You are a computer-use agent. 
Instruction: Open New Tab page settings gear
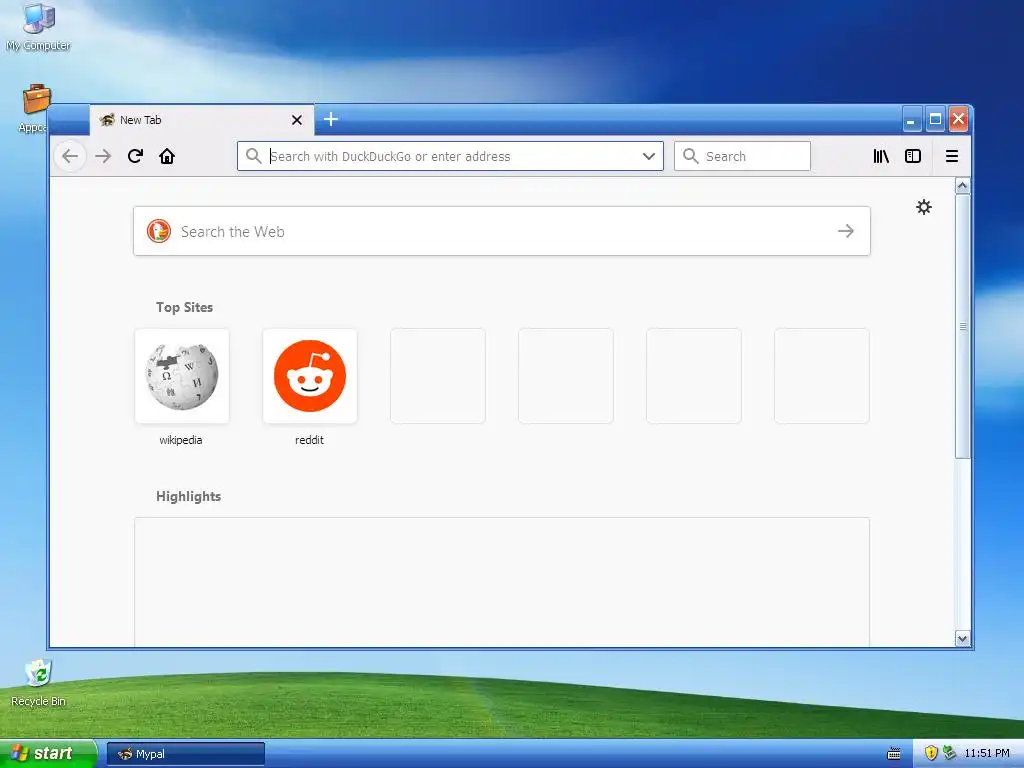pyautogui.click(x=923, y=207)
